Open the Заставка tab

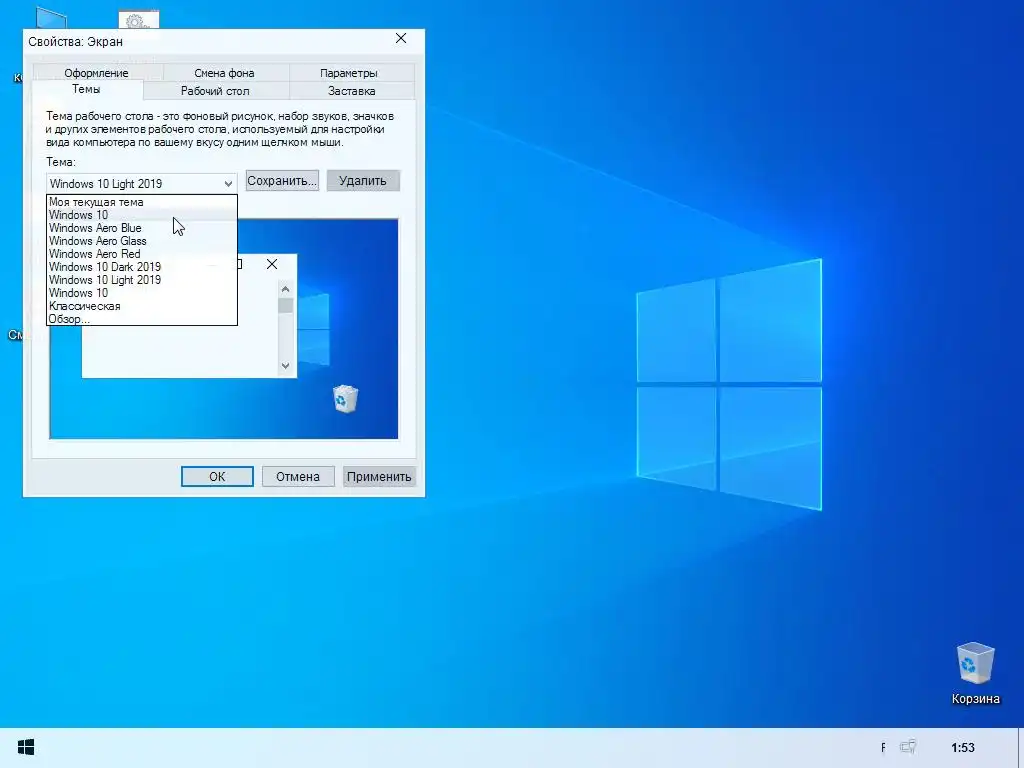(351, 91)
